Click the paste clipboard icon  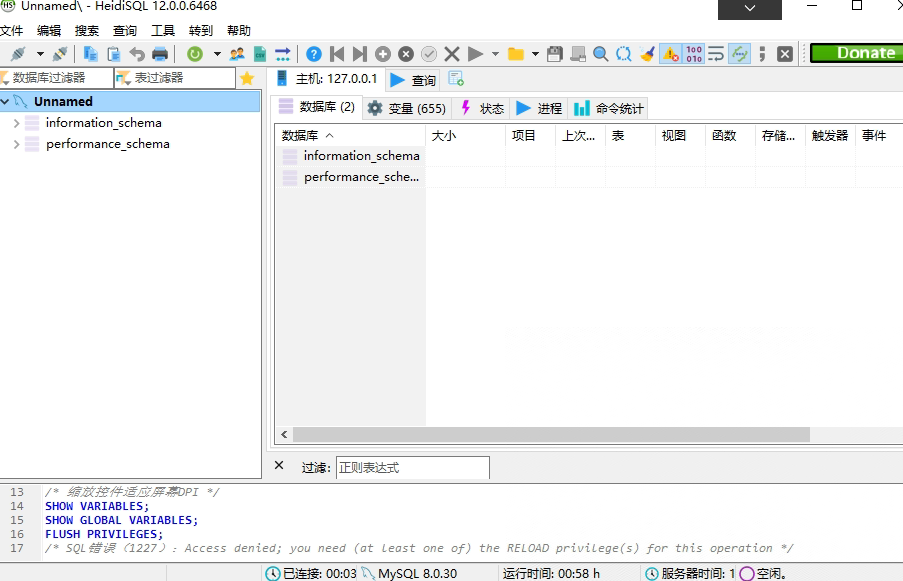click(114, 54)
